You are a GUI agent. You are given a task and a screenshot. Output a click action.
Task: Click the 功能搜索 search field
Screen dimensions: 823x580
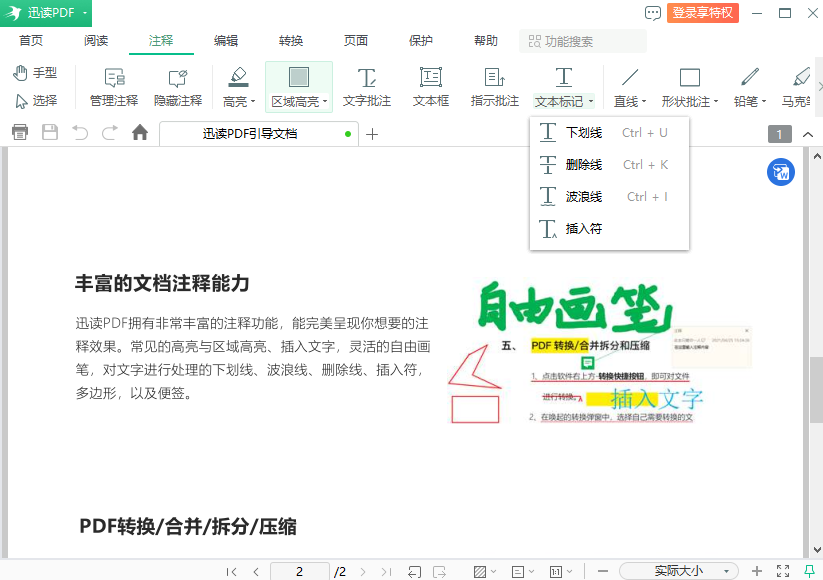click(583, 41)
